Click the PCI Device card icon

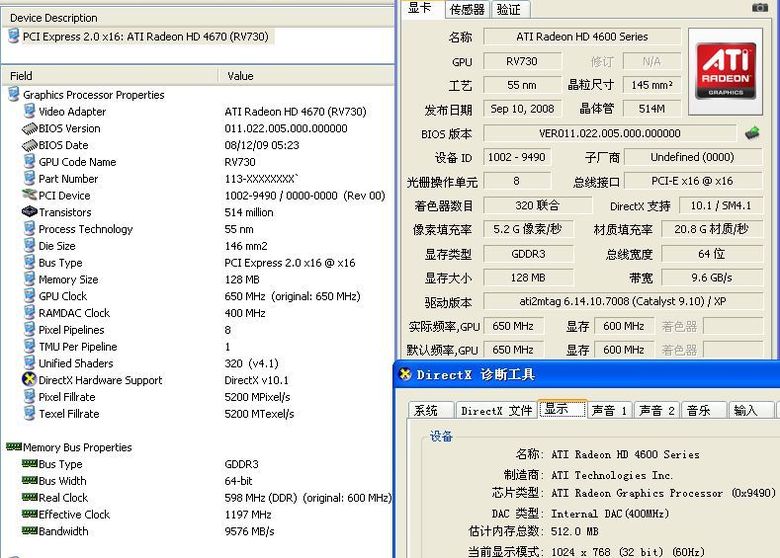click(29, 195)
